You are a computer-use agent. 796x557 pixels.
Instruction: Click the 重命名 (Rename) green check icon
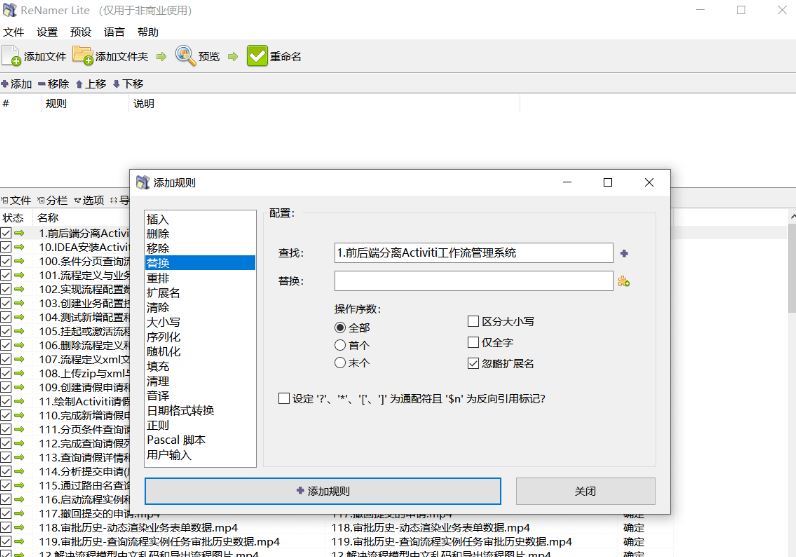(257, 56)
